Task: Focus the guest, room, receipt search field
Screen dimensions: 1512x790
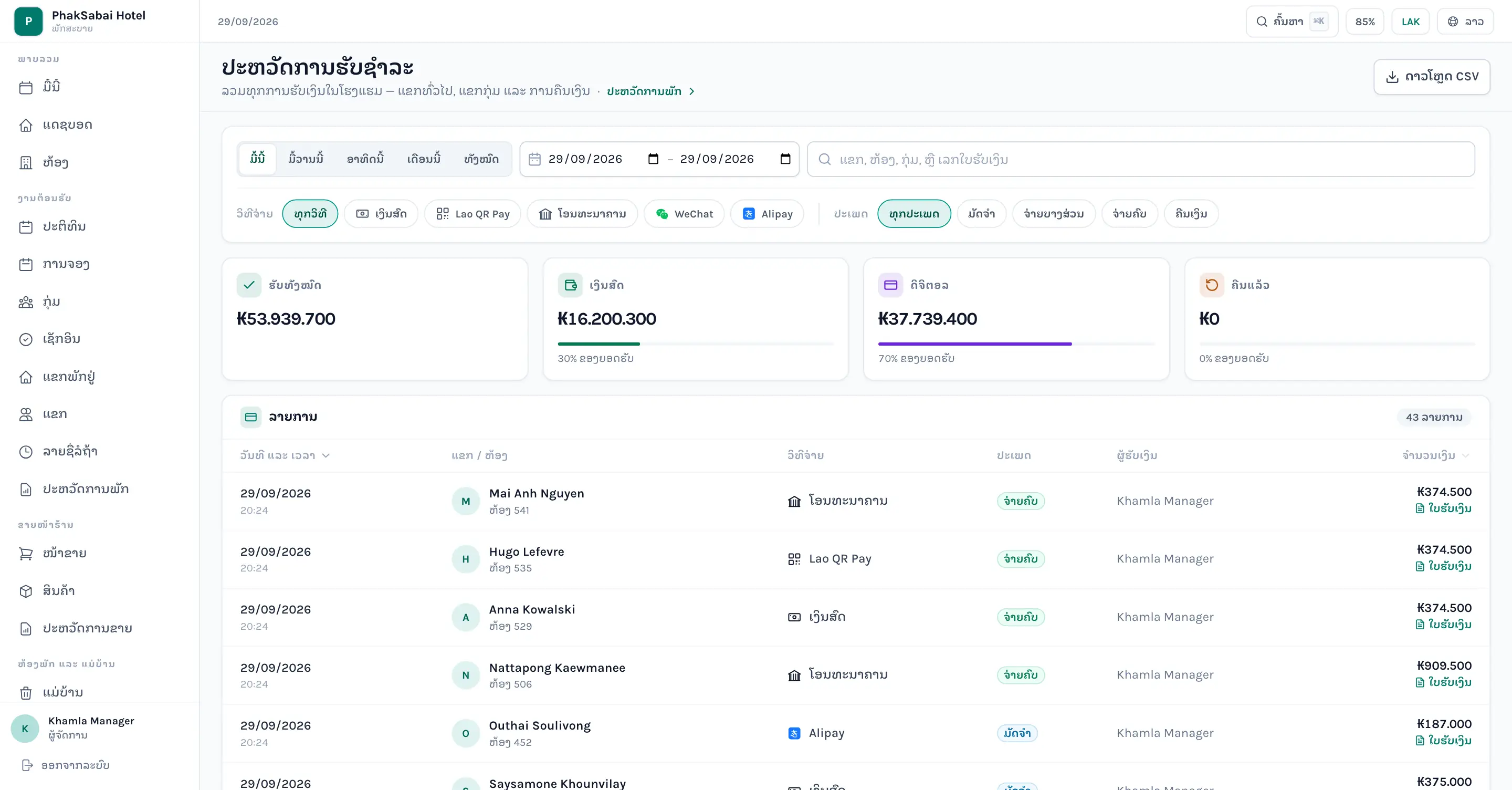Action: coord(1140,159)
